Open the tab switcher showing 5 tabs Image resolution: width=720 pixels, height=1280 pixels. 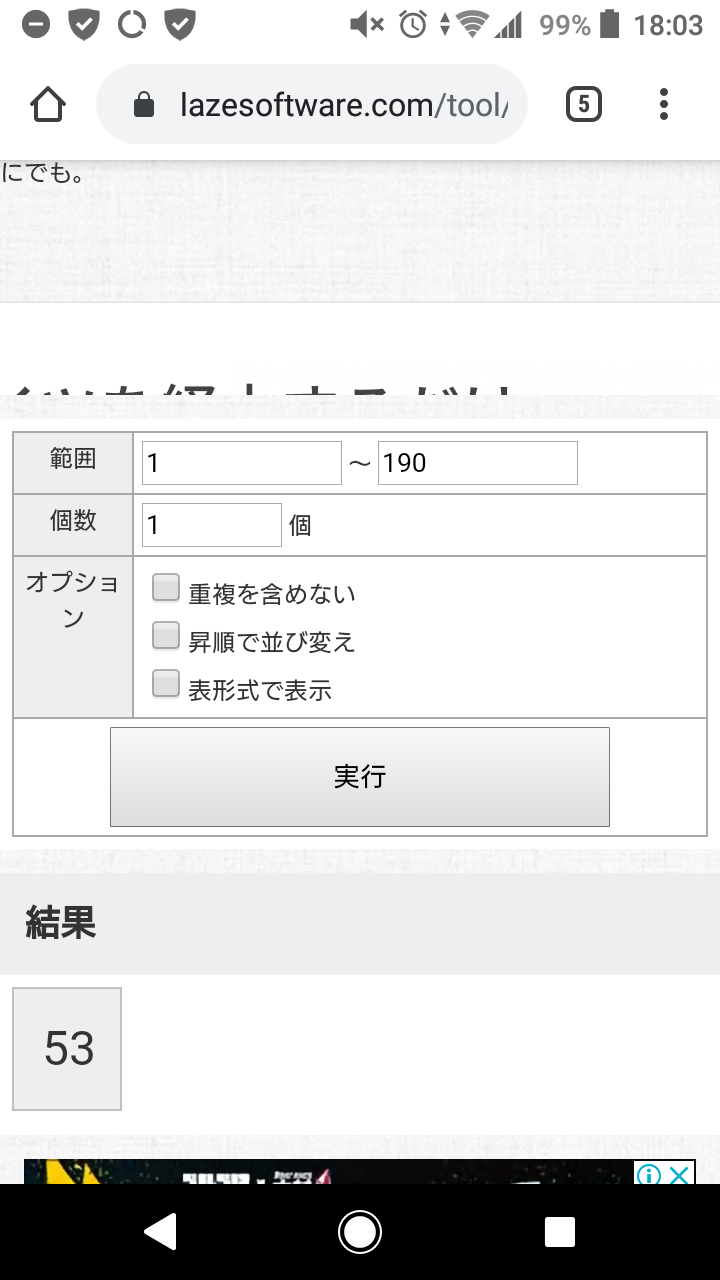pos(584,105)
